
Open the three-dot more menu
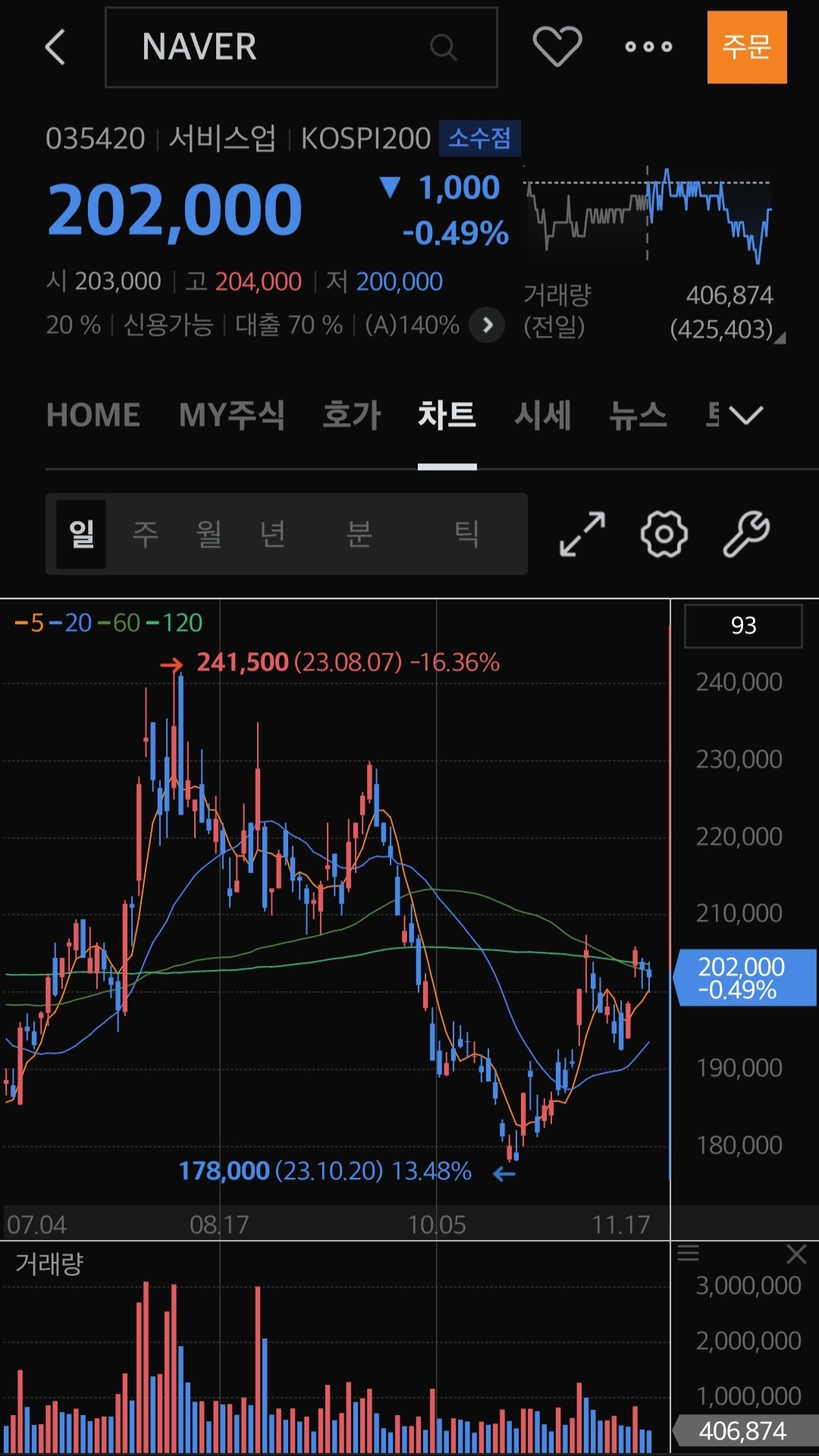(x=648, y=47)
